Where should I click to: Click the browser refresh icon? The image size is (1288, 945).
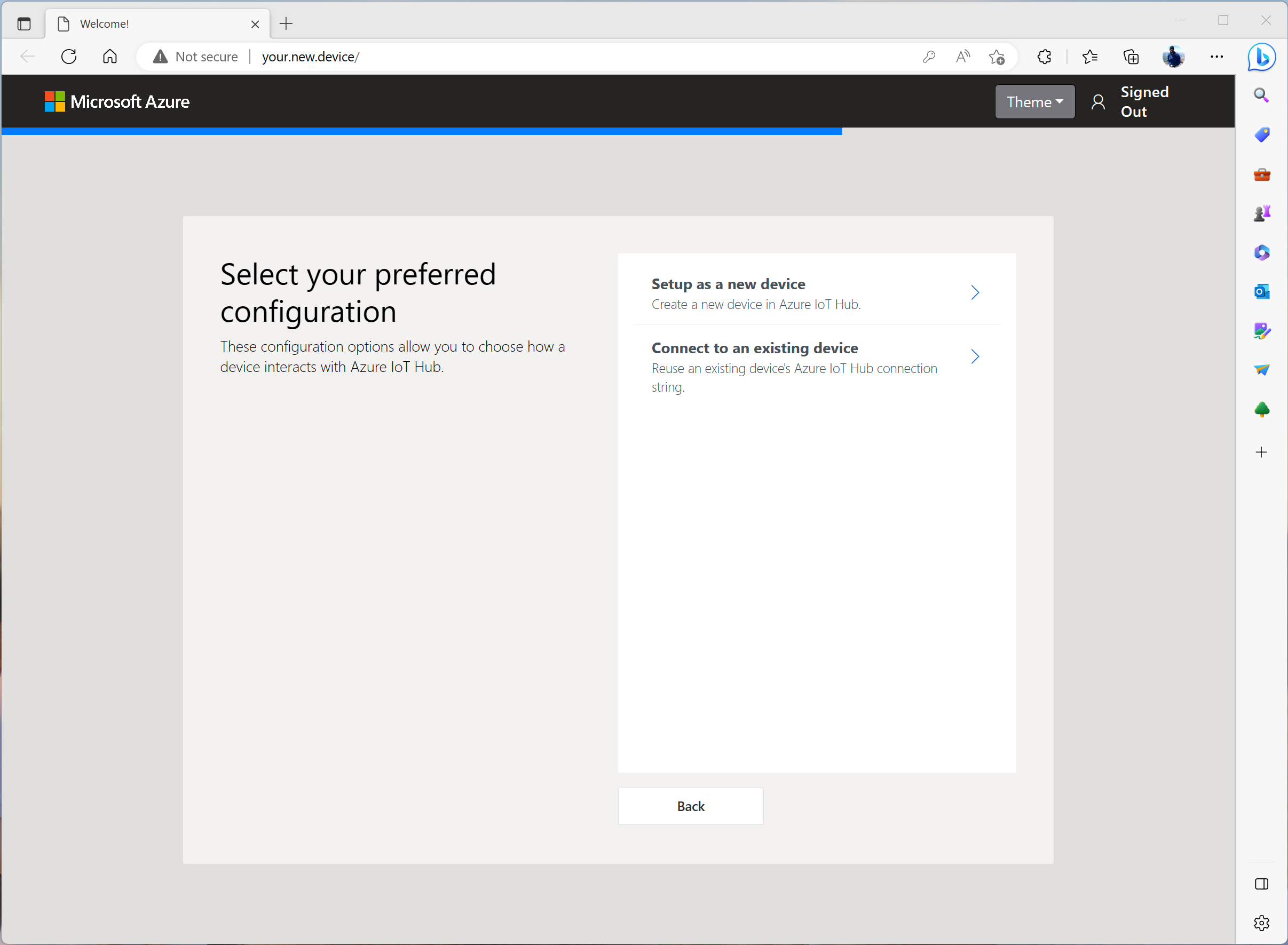point(69,57)
